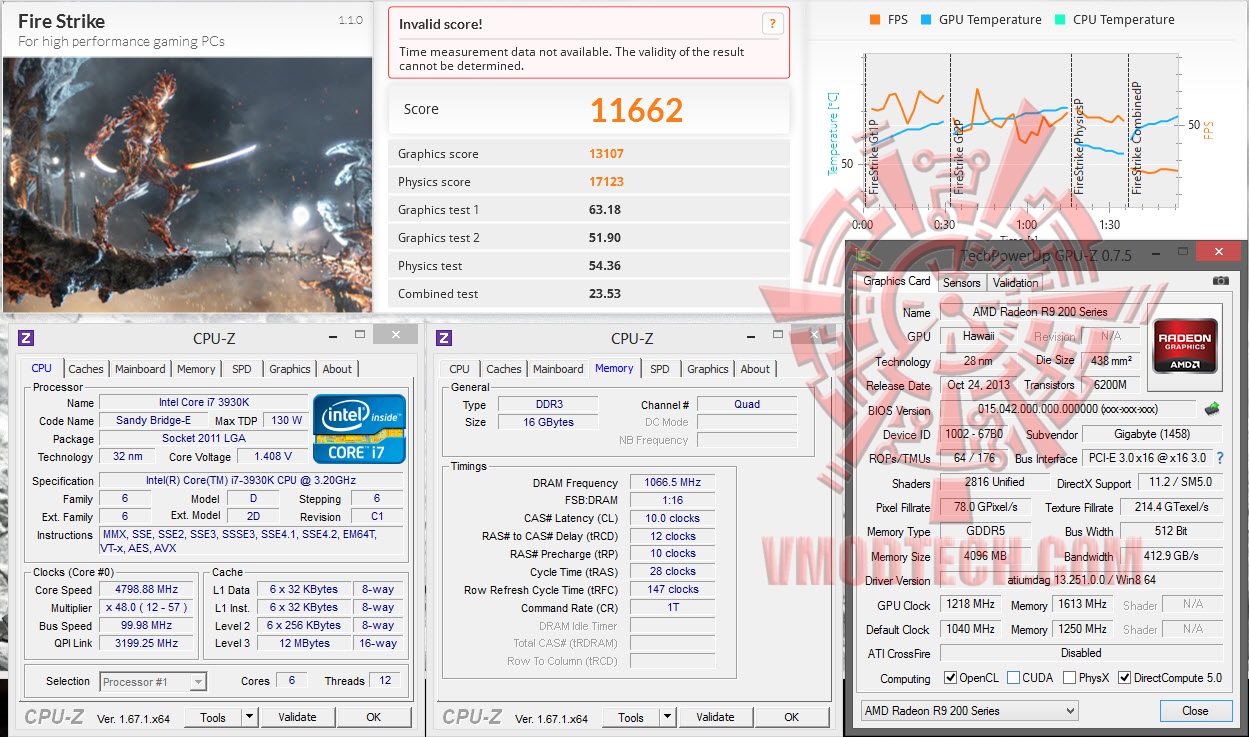Click the CAS# Latency value 10.0 clocks
Viewport: 1249px width, 737px height.
tap(672, 518)
